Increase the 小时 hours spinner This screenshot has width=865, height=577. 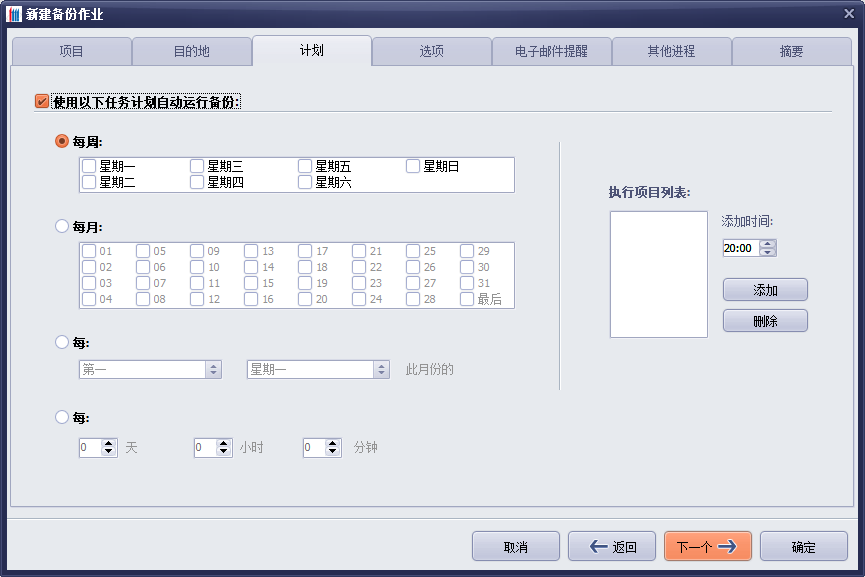[x=223, y=443]
